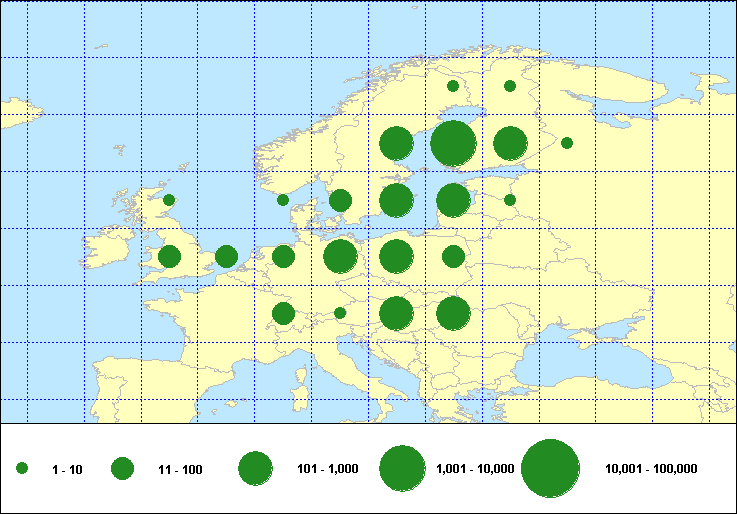Select the largest legend circle for 10,001 - 100,000
This screenshot has height=514, width=737.
tap(551, 468)
